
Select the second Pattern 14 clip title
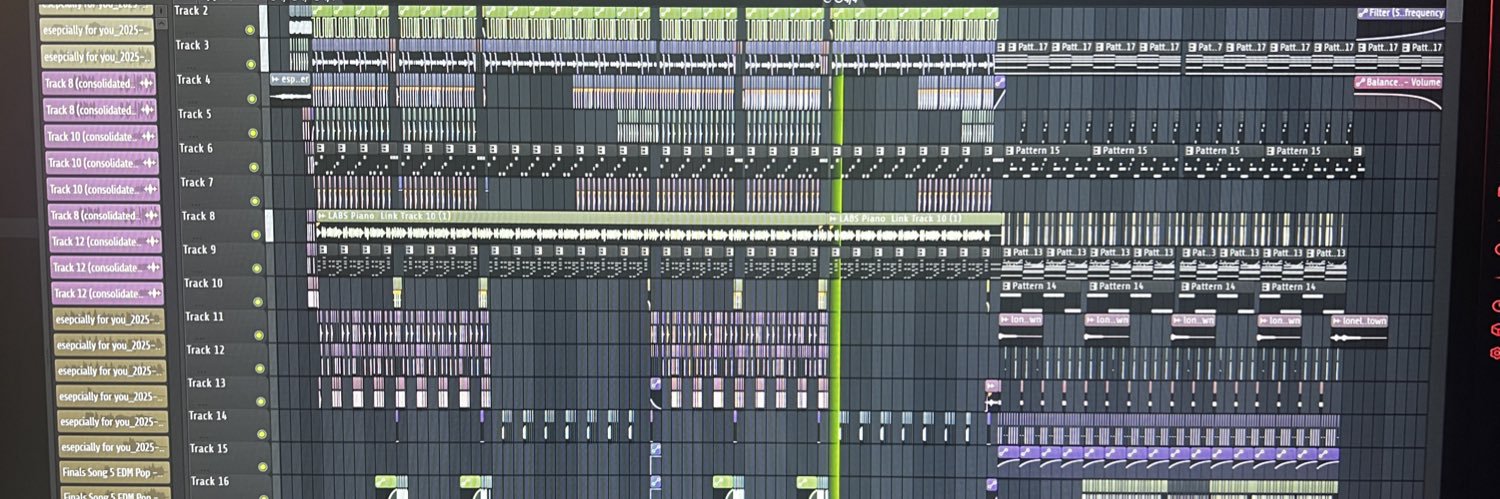1121,286
